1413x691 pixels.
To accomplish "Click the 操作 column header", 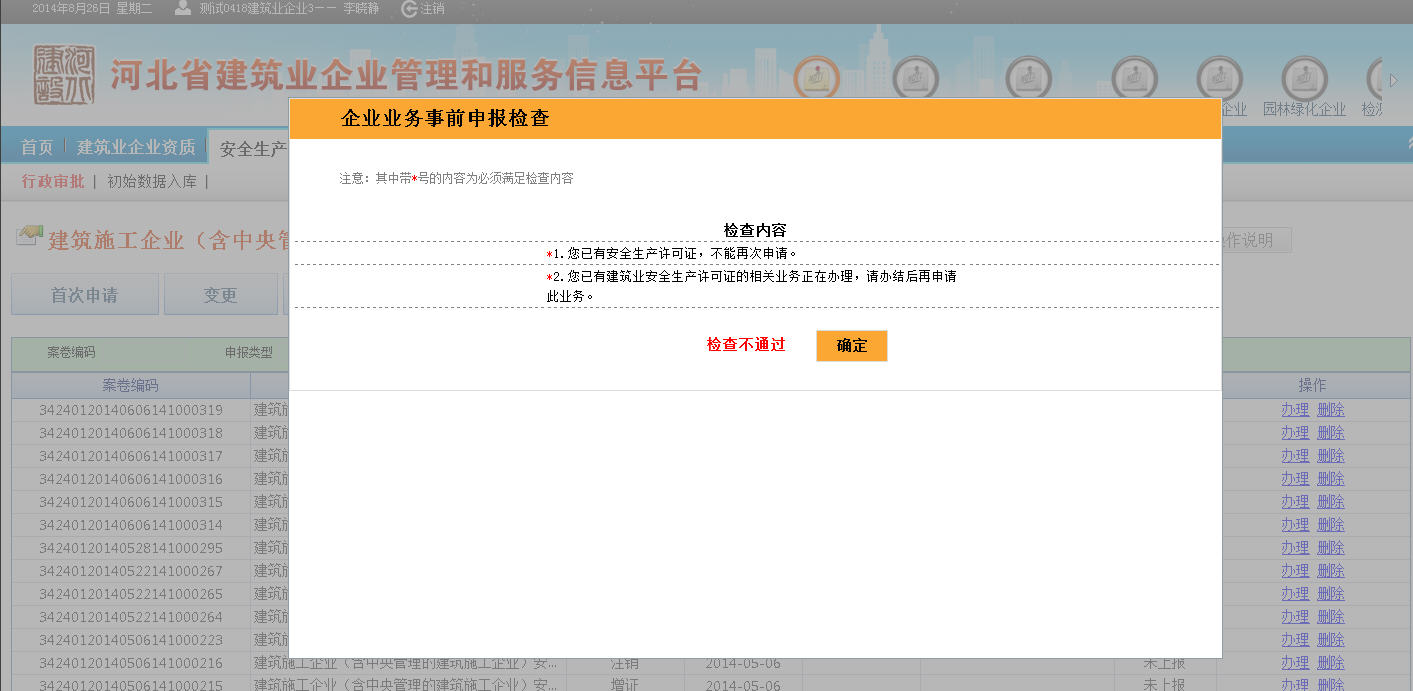I will (x=1312, y=385).
